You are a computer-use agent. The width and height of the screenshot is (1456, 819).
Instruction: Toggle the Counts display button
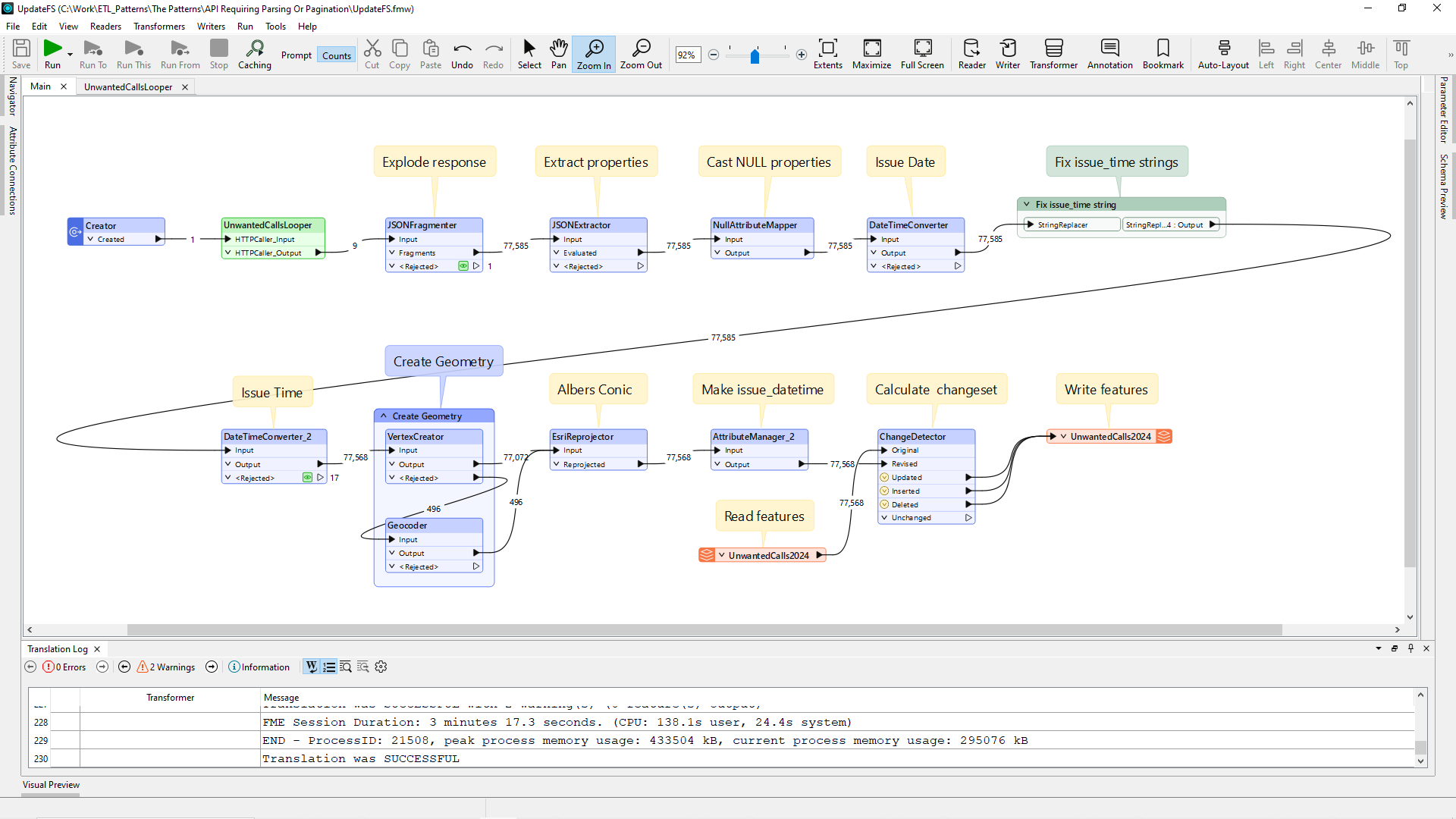point(336,55)
